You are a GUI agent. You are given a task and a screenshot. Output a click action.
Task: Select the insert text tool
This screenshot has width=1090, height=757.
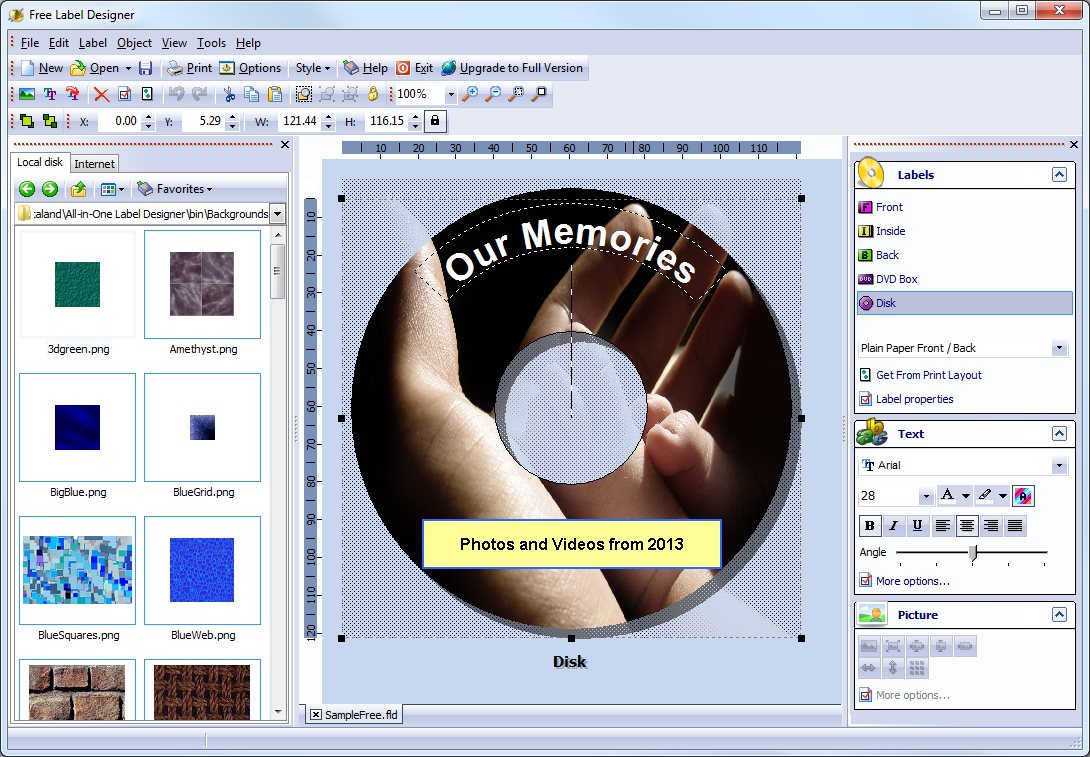tap(52, 93)
